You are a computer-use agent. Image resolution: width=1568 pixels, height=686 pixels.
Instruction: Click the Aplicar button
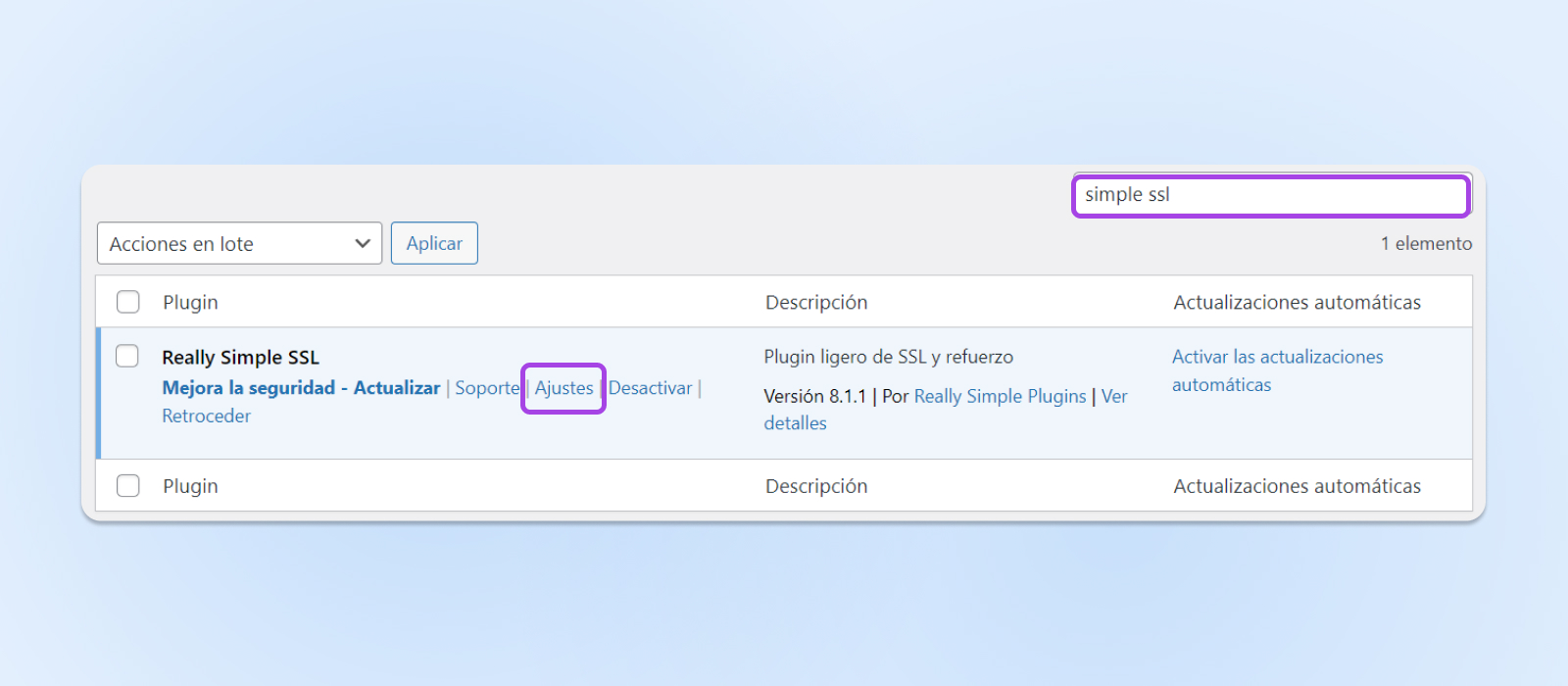pos(434,243)
